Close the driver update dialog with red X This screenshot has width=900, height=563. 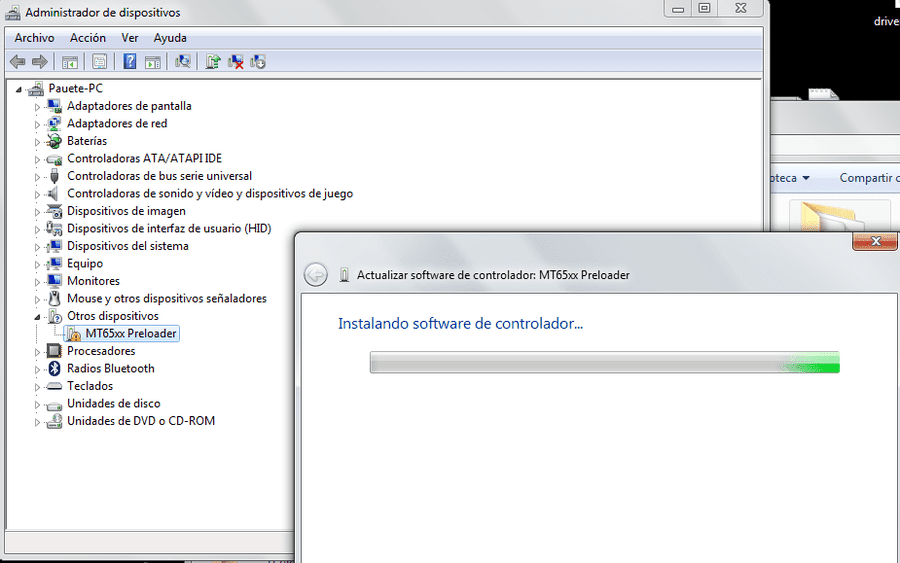[x=875, y=242]
